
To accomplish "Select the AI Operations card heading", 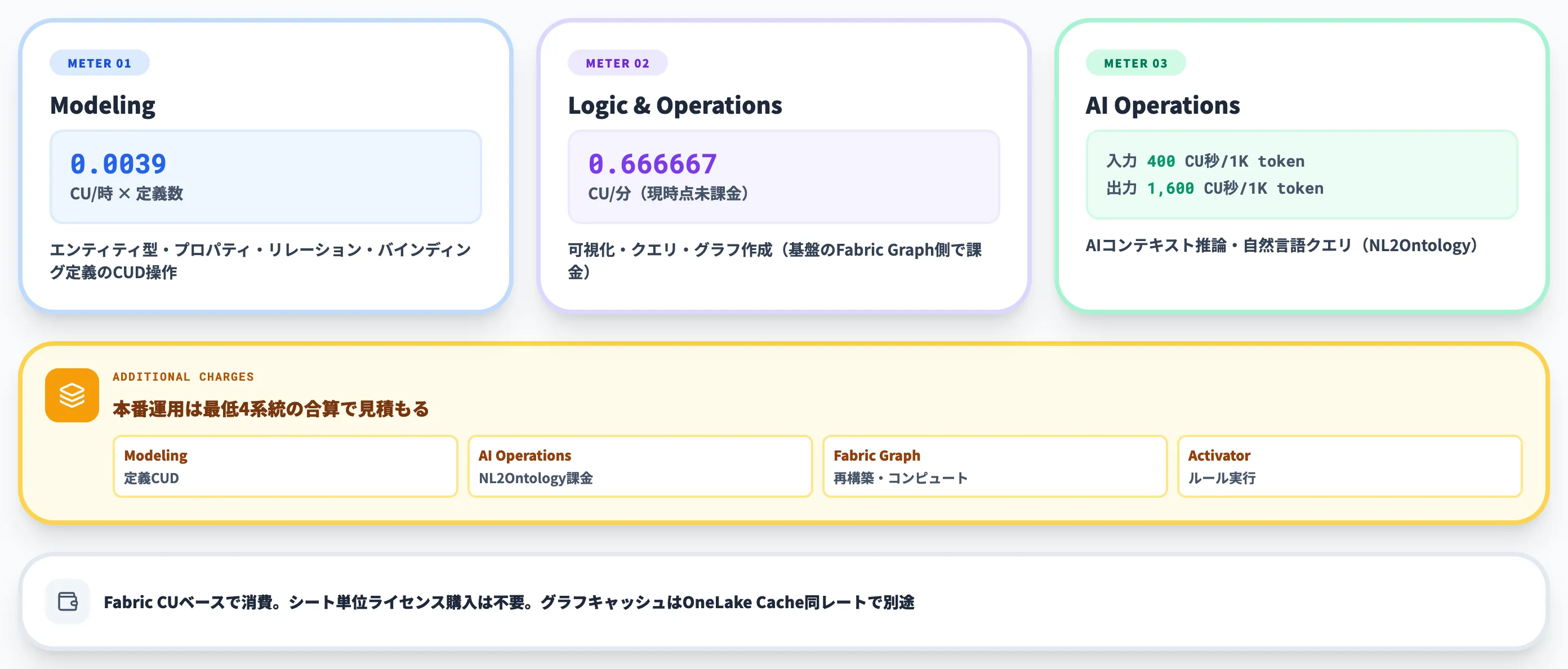I will (1162, 105).
